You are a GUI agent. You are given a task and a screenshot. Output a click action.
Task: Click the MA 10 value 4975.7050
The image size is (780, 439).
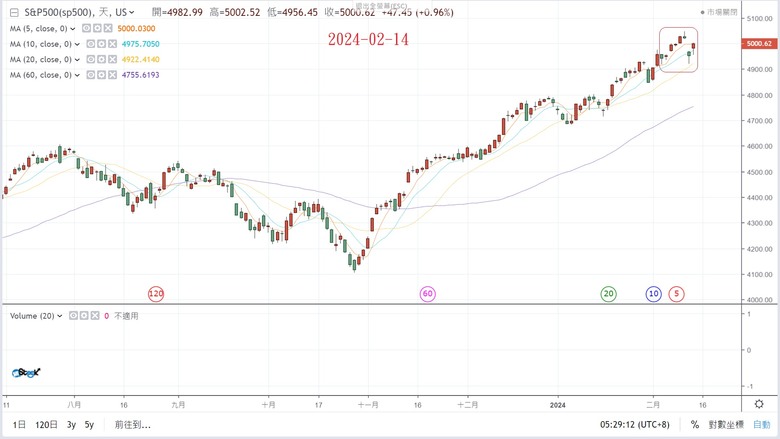click(141, 44)
